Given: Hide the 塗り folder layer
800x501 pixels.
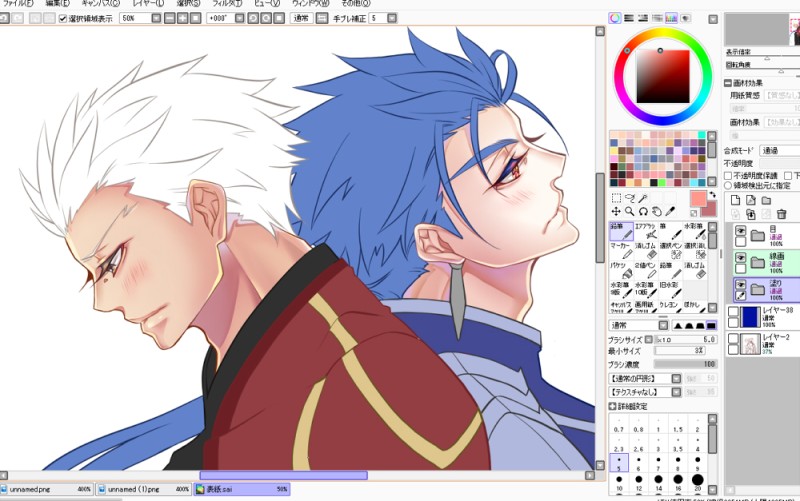Looking at the screenshot, I should click(x=740, y=285).
